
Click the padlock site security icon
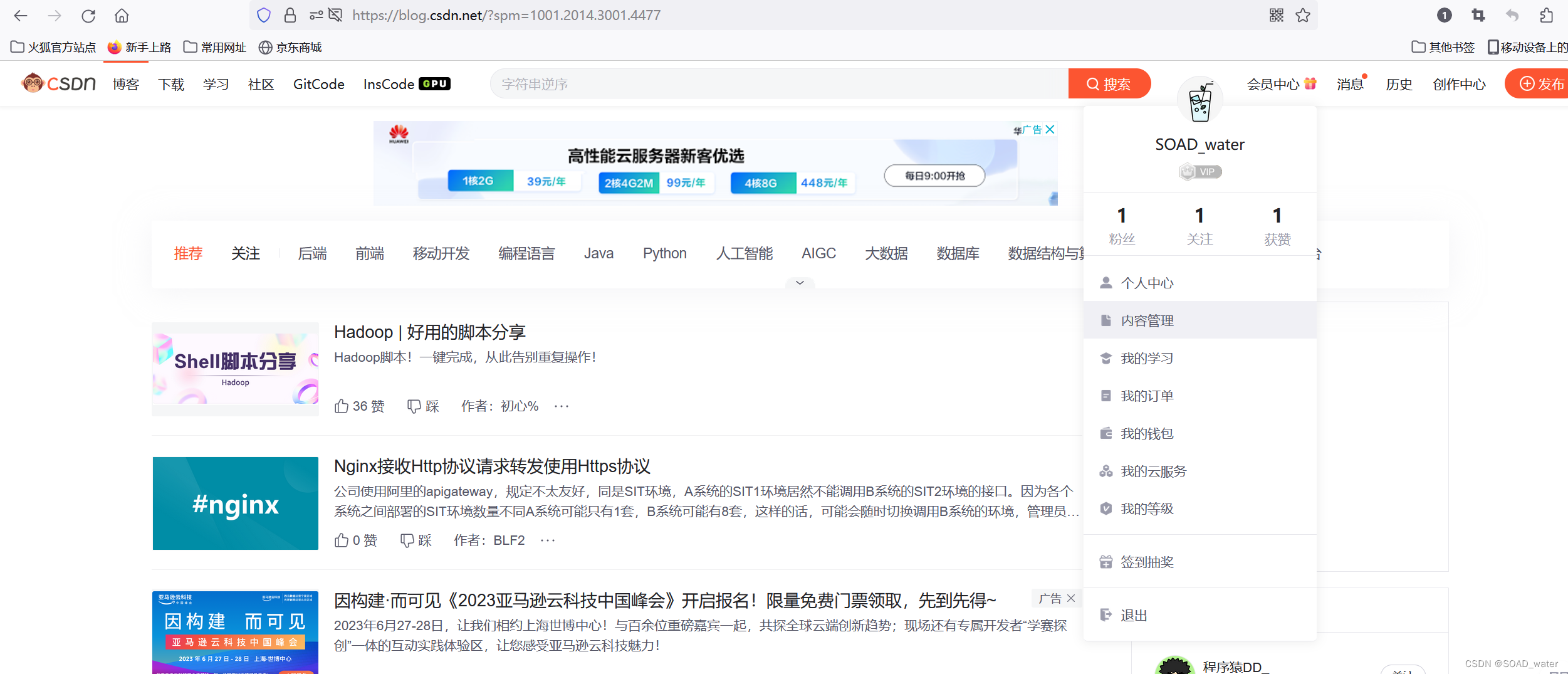click(x=290, y=15)
